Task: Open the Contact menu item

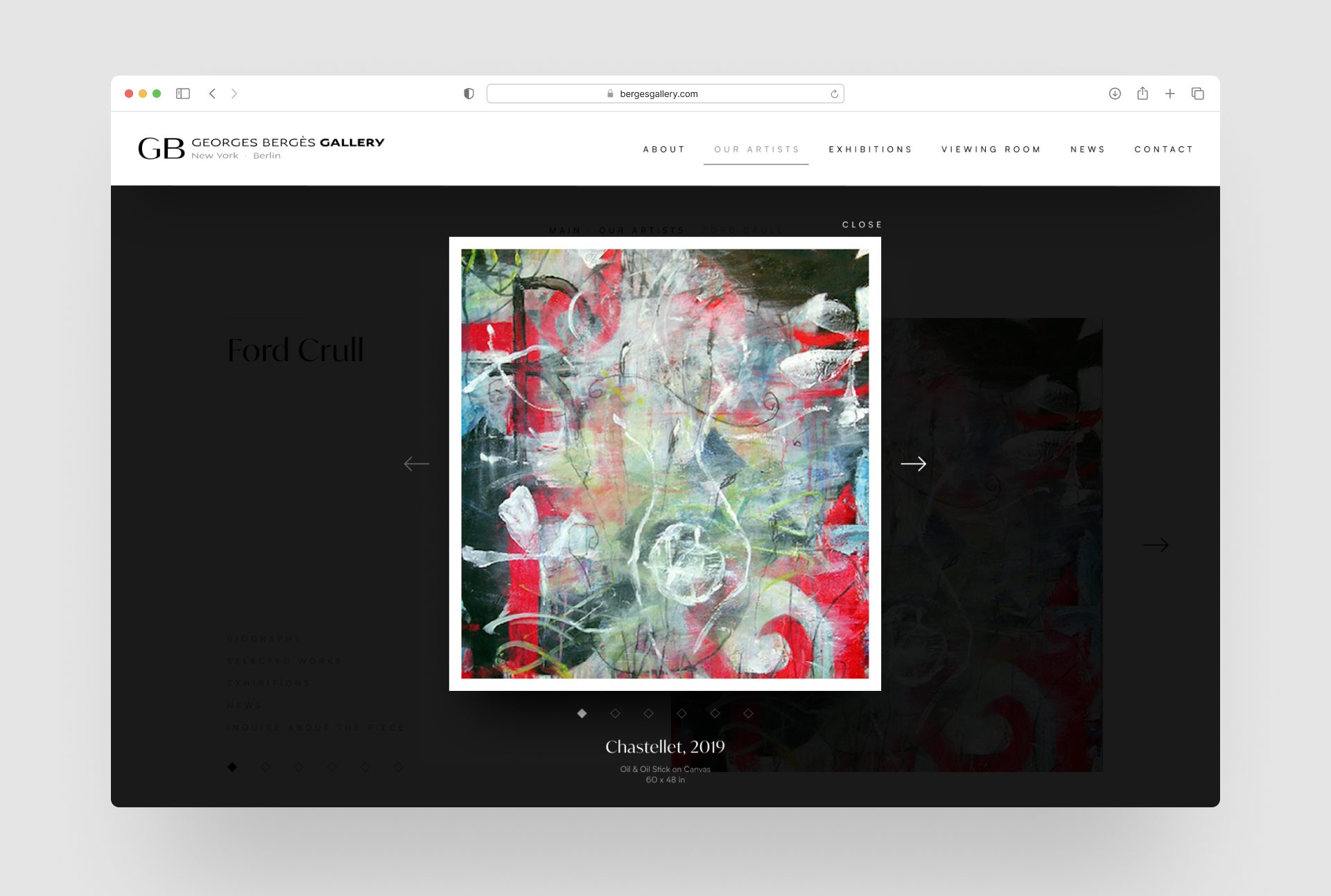Action: pyautogui.click(x=1163, y=149)
